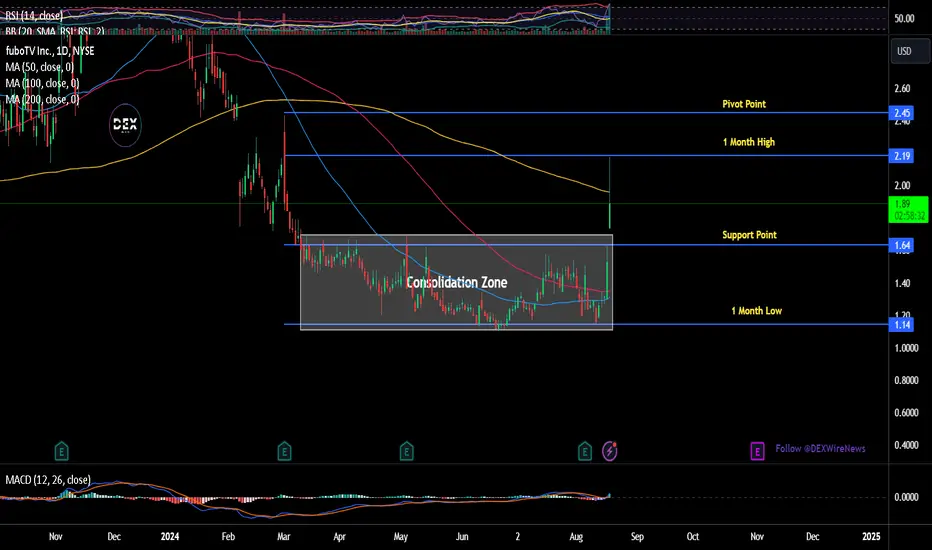Click the Apr label on the time axis
932x550 pixels.
339,536
